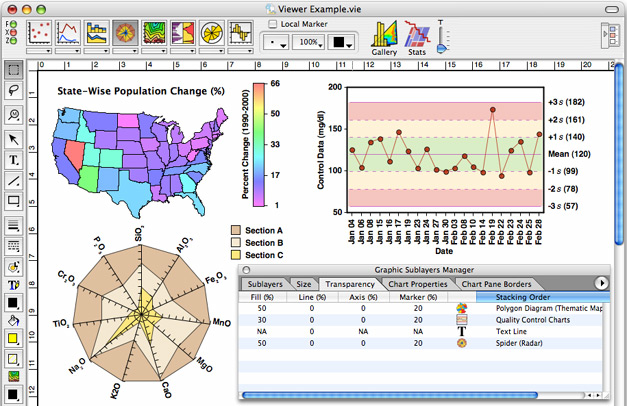Open the black marker color dropdown
Viewport: 627px width, 406px height.
tap(341, 42)
